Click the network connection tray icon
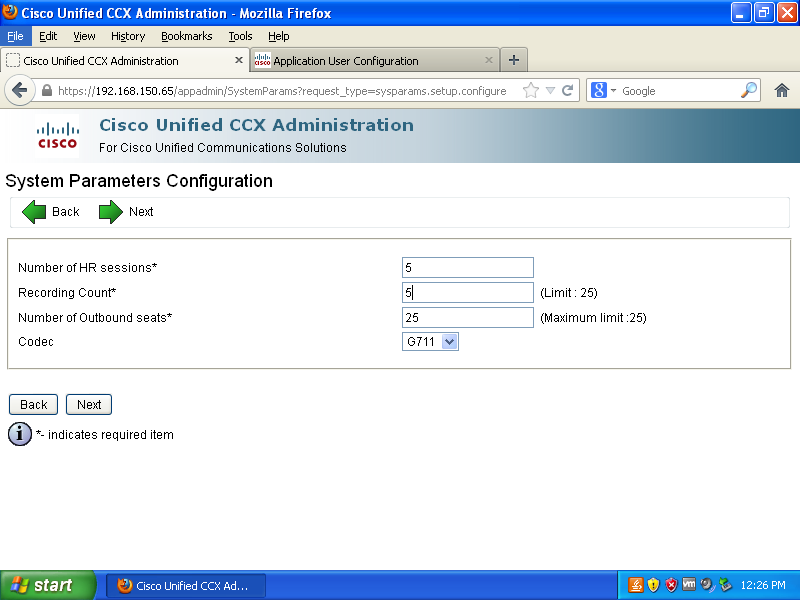 [x=725, y=585]
